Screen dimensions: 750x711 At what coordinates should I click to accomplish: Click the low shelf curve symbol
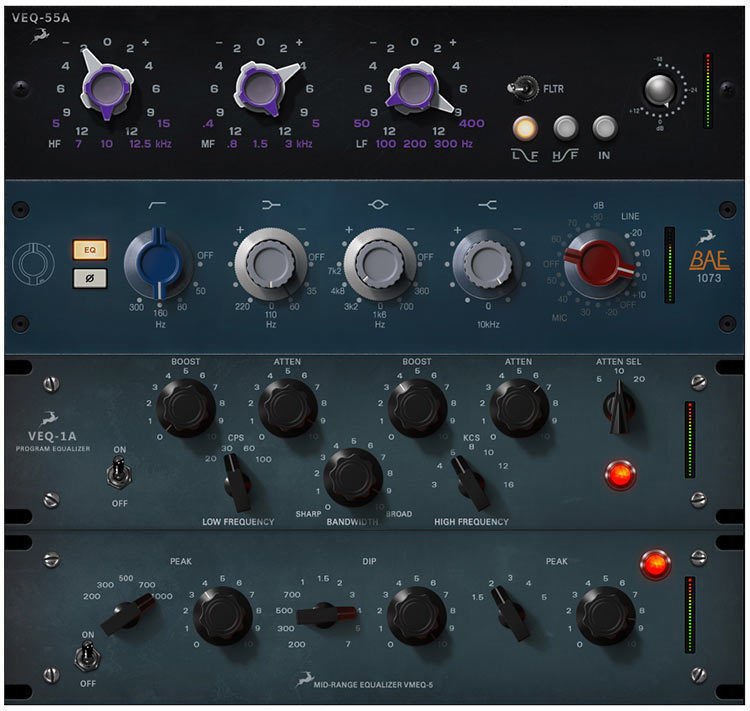[x=271, y=205]
